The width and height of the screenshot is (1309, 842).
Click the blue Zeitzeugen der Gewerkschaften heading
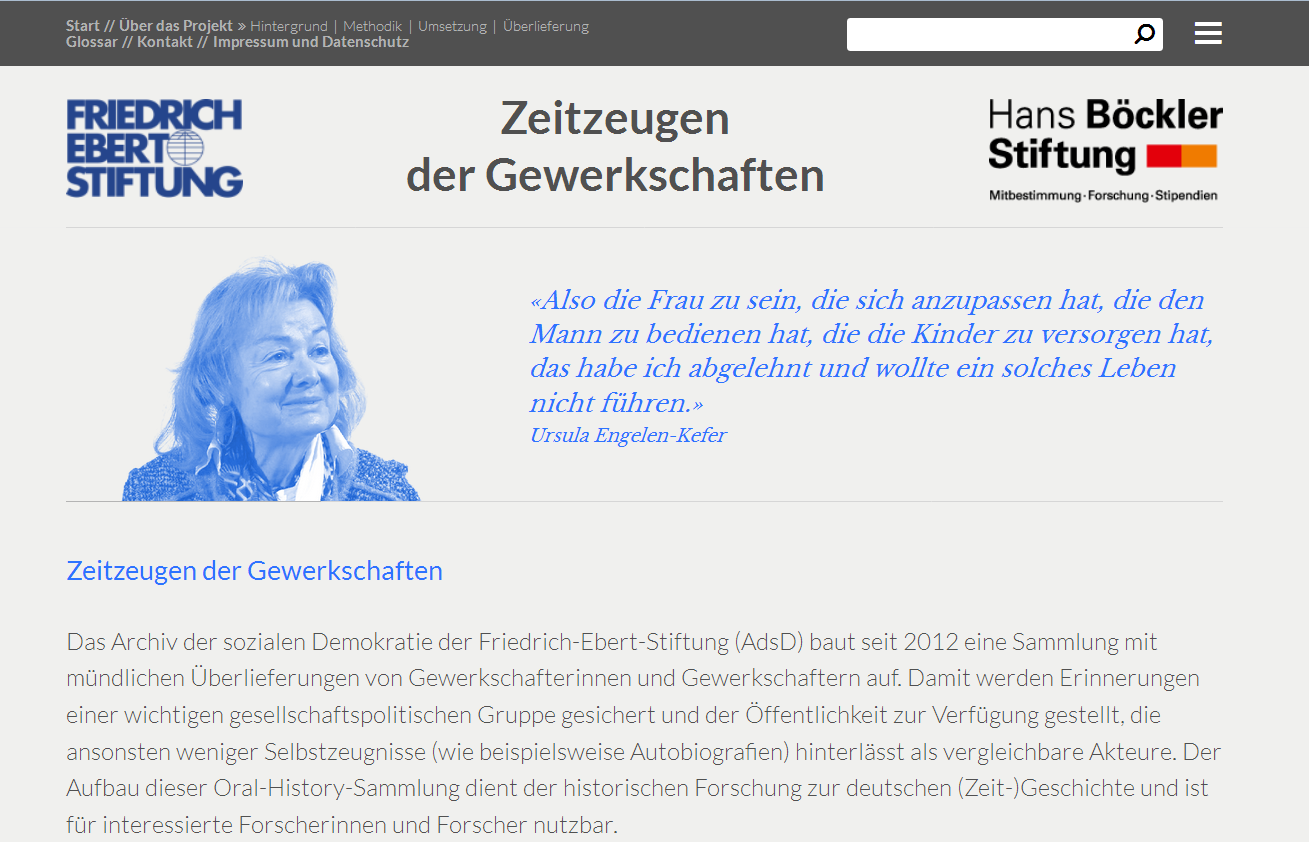click(x=254, y=571)
